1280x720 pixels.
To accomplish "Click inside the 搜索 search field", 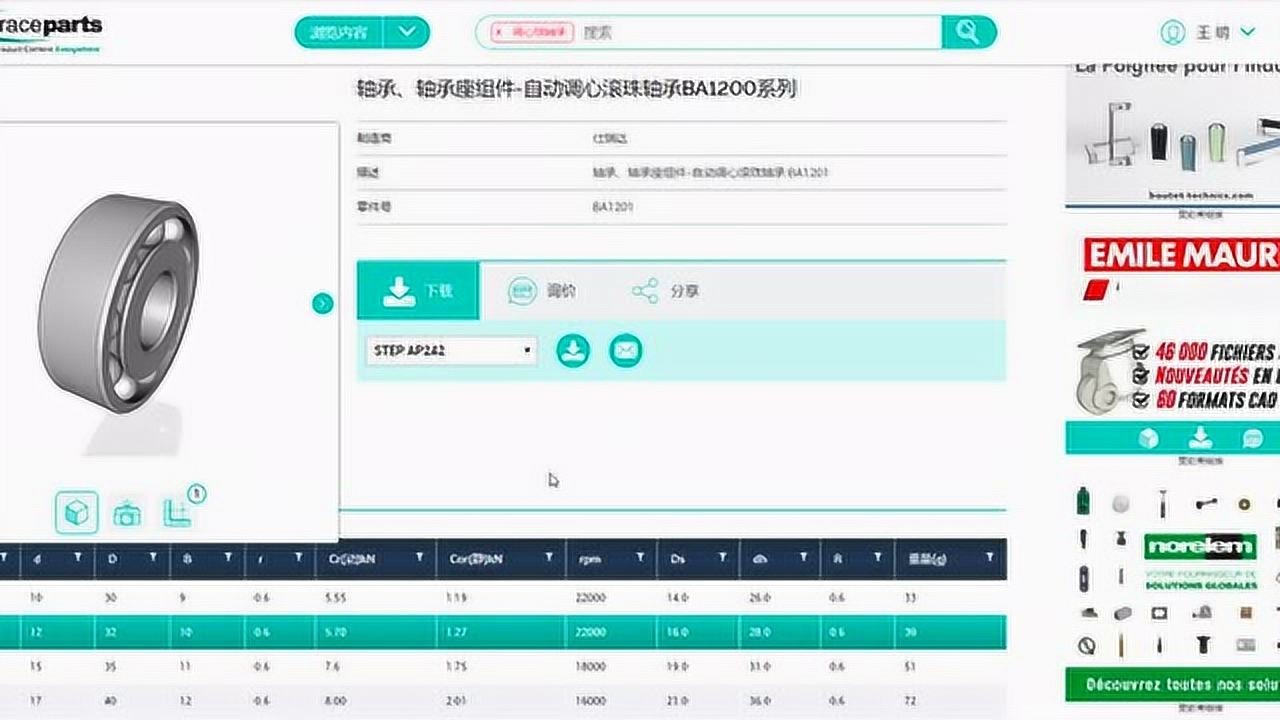I will (x=700, y=32).
